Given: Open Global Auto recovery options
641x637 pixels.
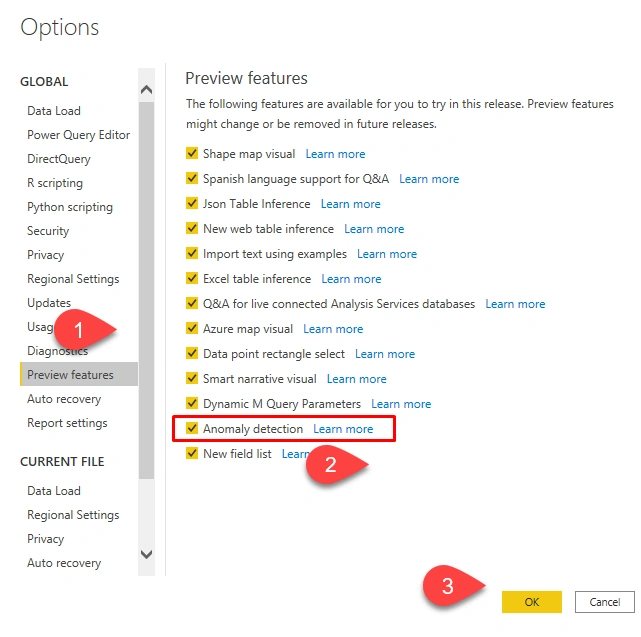Looking at the screenshot, I should pyautogui.click(x=64, y=399).
